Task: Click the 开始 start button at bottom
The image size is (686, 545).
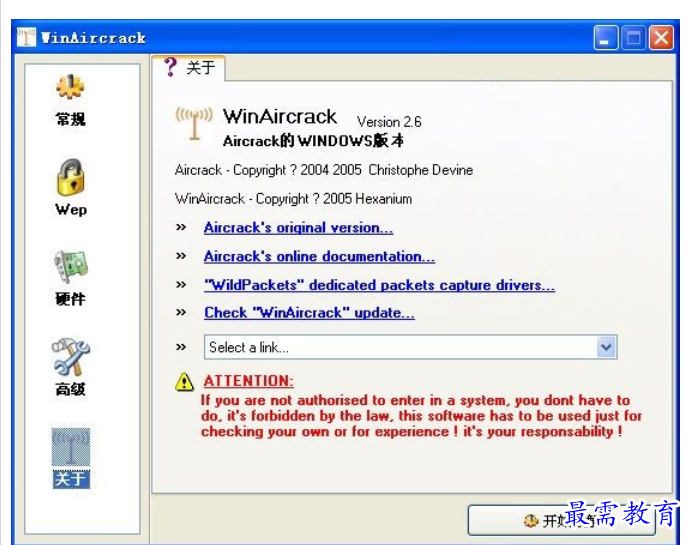Action: coord(561,520)
